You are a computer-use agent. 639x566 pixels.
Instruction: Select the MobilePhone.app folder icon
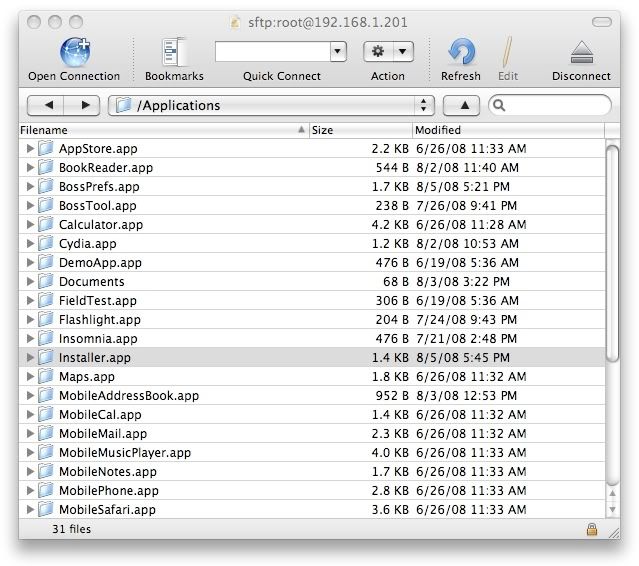(46, 490)
